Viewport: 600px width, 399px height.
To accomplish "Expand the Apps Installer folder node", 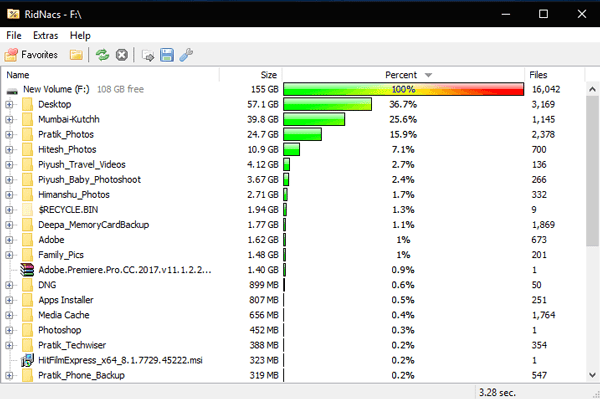I will pos(9,300).
